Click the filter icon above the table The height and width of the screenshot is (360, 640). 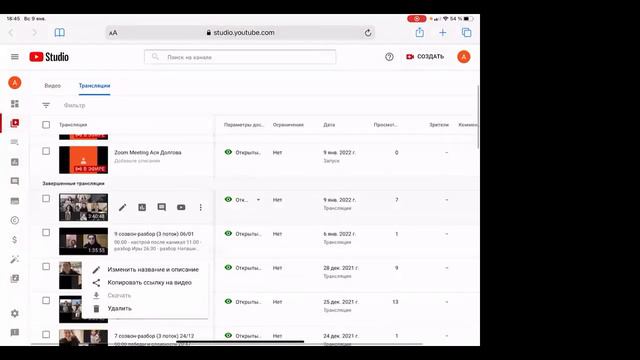(46, 105)
